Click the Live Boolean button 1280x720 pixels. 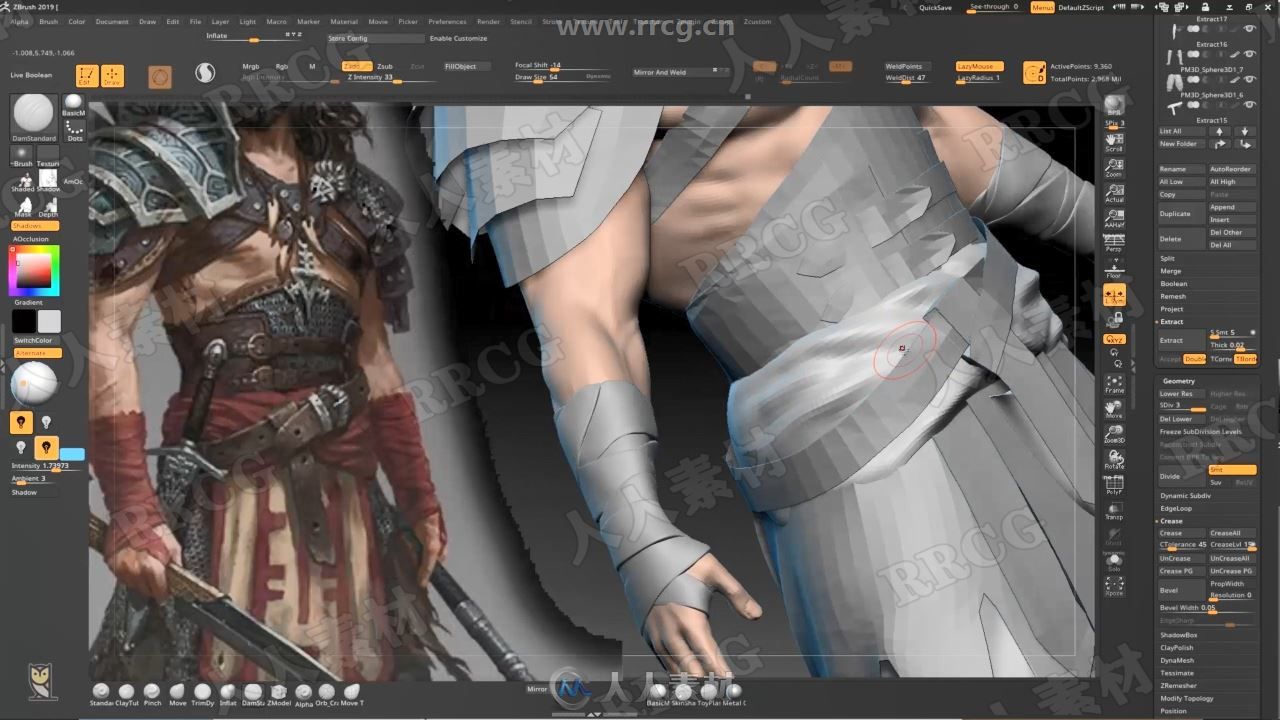tap(32, 75)
